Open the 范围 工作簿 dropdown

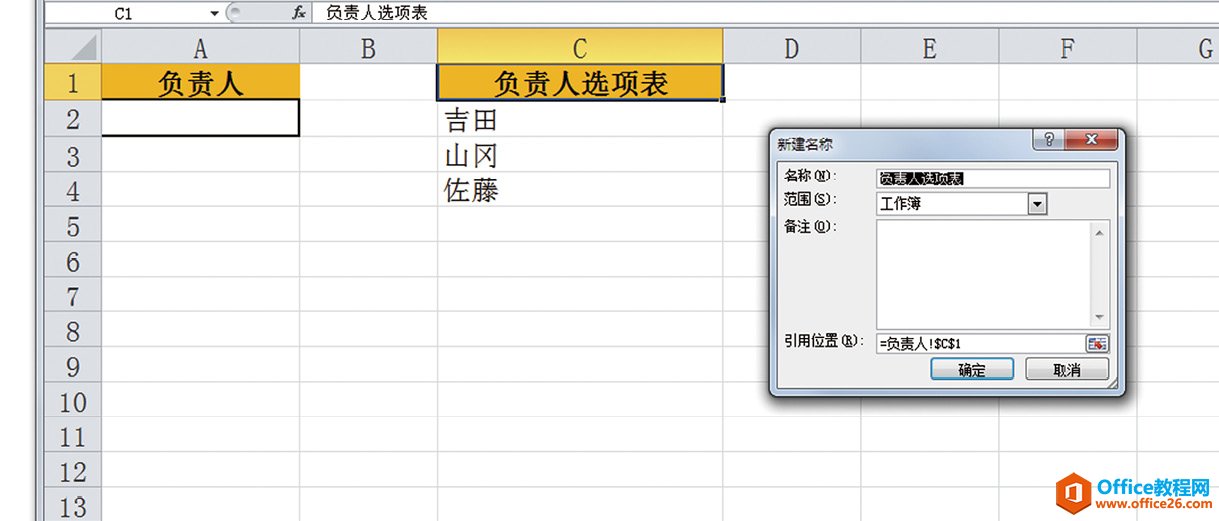pos(1036,204)
